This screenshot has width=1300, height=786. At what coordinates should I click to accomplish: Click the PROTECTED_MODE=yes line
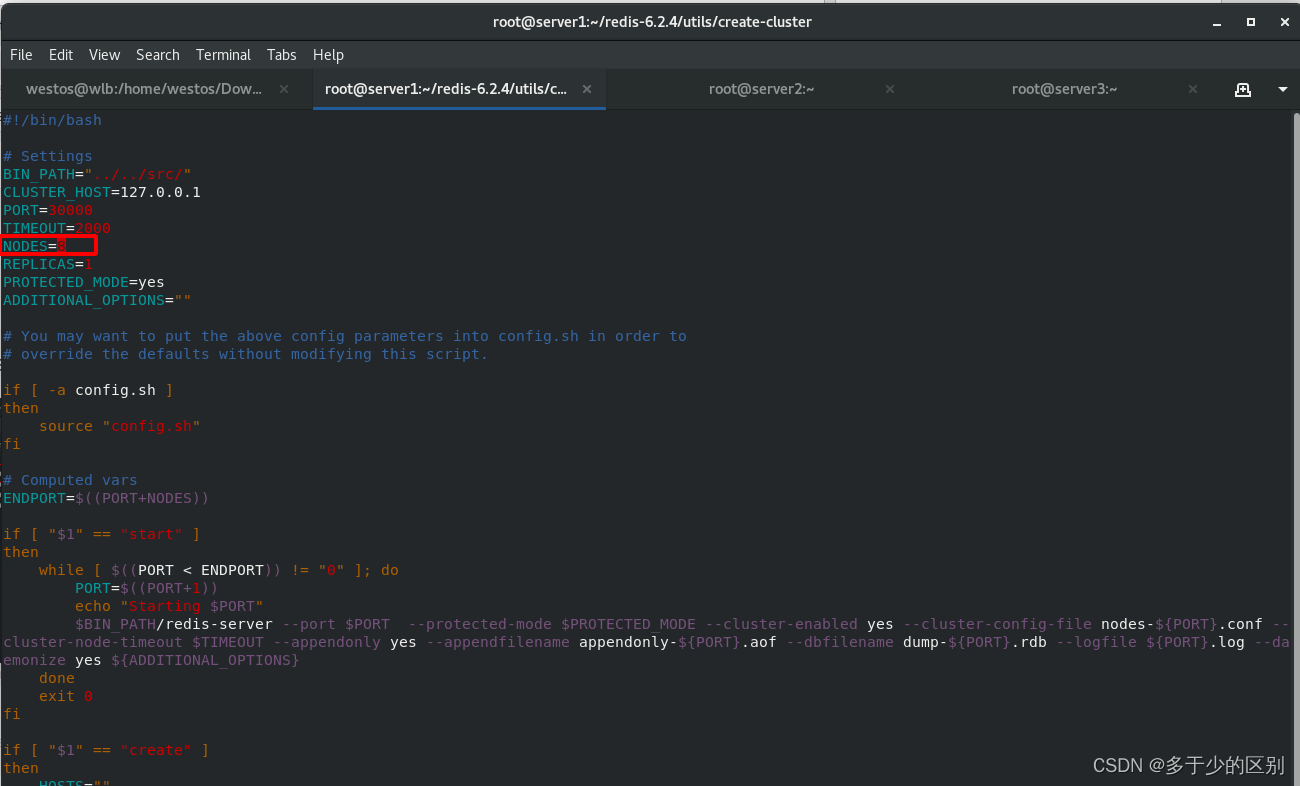click(x=84, y=282)
